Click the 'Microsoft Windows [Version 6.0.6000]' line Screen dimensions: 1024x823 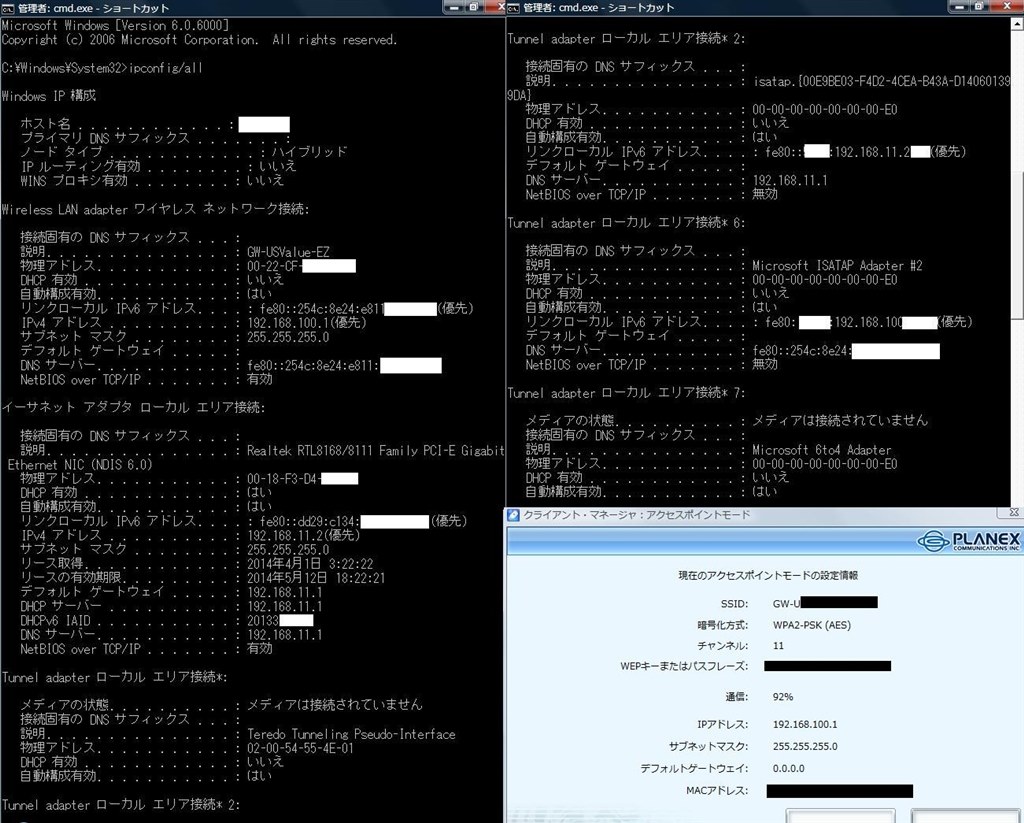(116, 25)
